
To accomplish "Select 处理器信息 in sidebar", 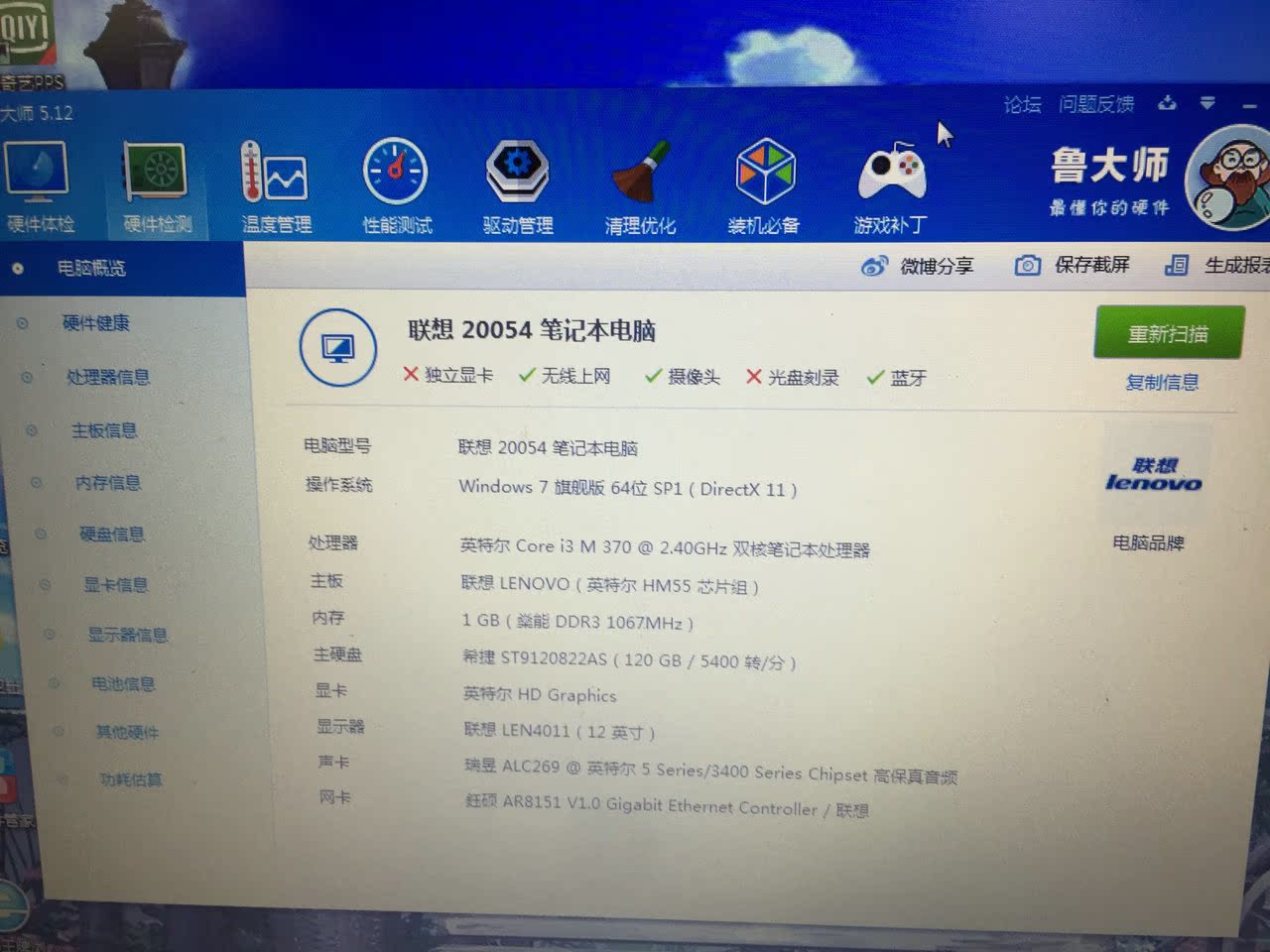I will click(x=108, y=377).
